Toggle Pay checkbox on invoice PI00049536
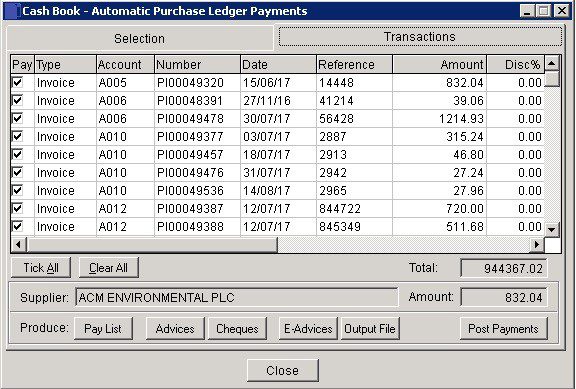Image resolution: width=576 pixels, height=389 pixels. (x=17, y=190)
